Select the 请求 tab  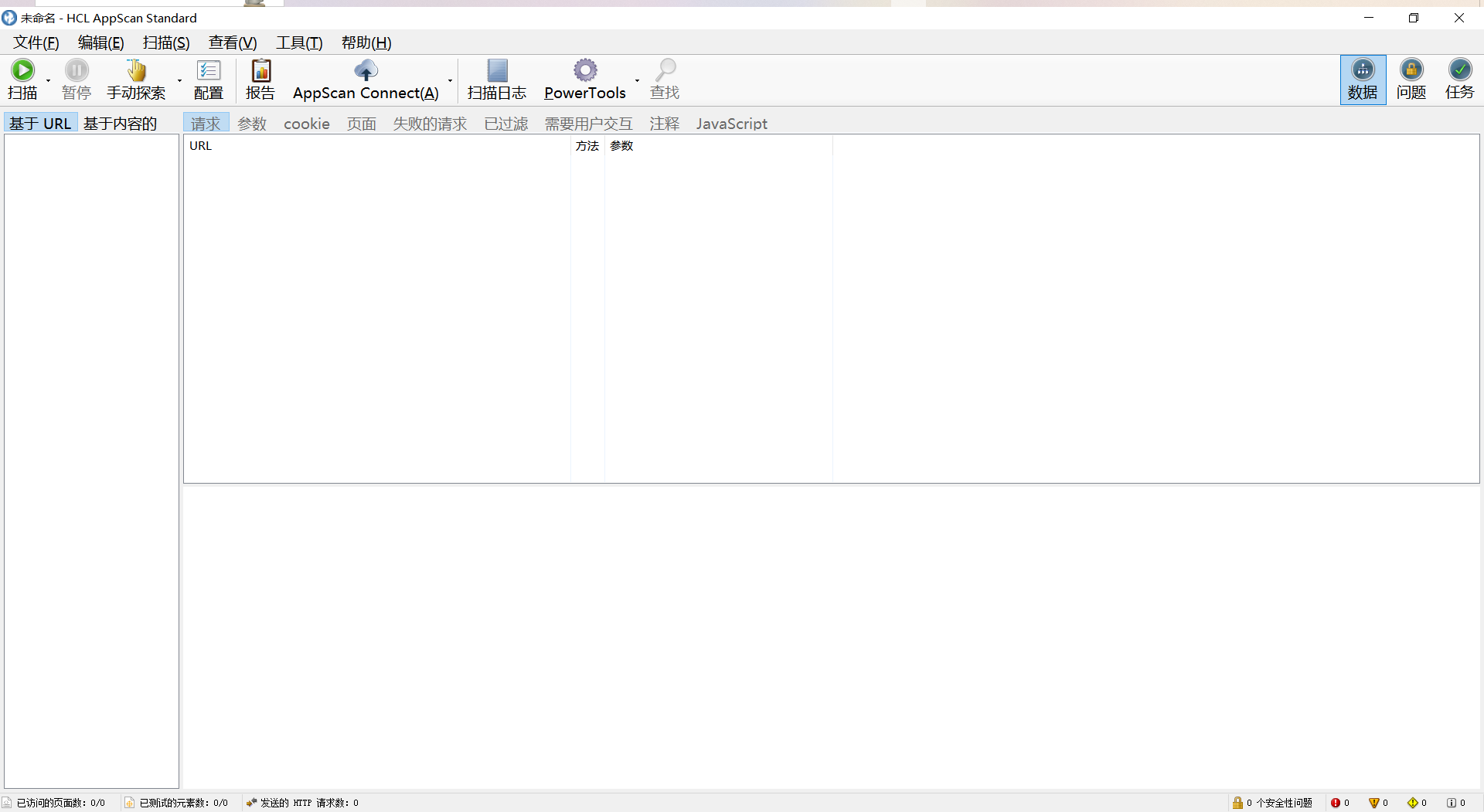tap(206, 123)
